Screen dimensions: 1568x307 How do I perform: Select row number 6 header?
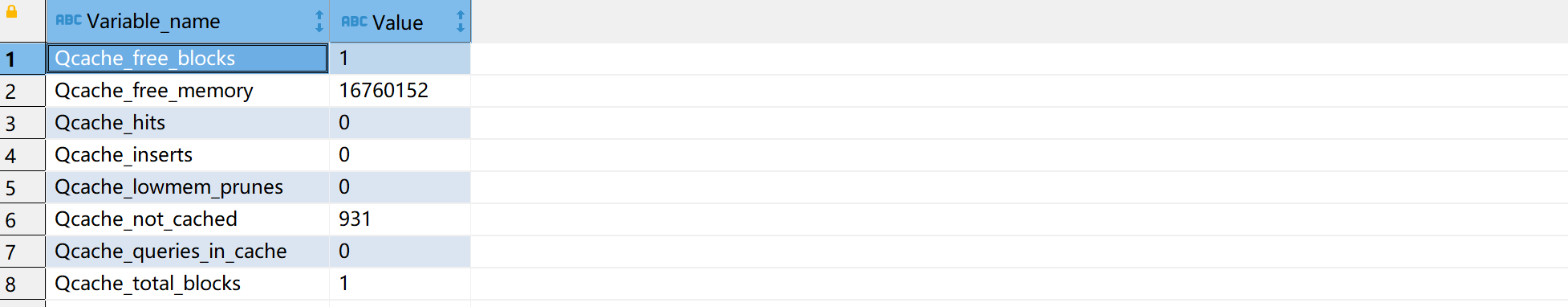(x=22, y=219)
